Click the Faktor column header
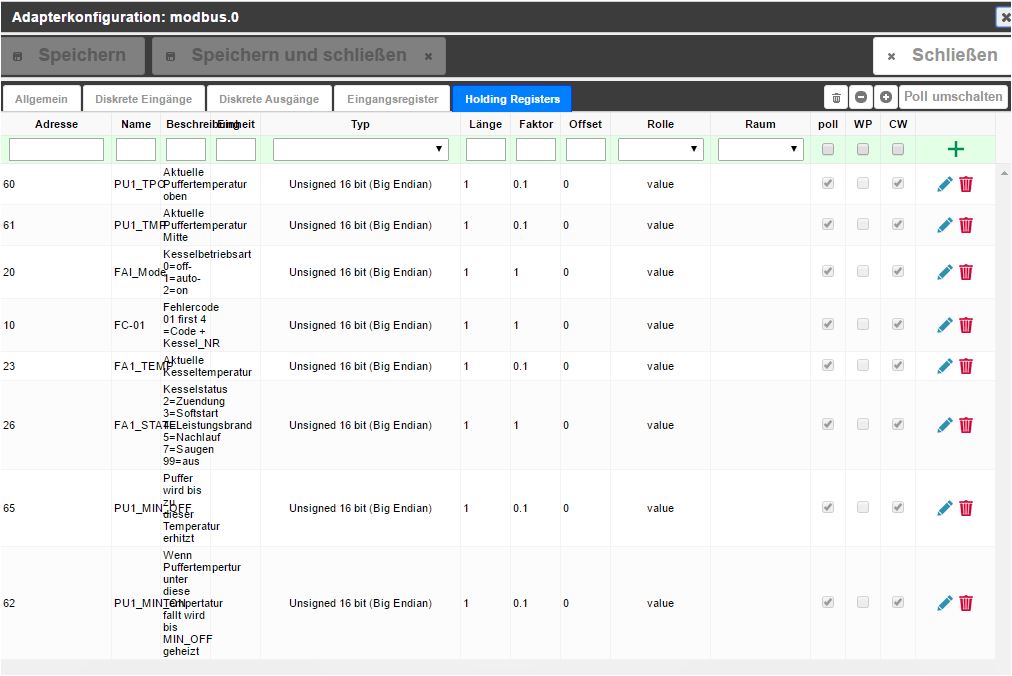The width and height of the screenshot is (1012, 676). pos(536,125)
